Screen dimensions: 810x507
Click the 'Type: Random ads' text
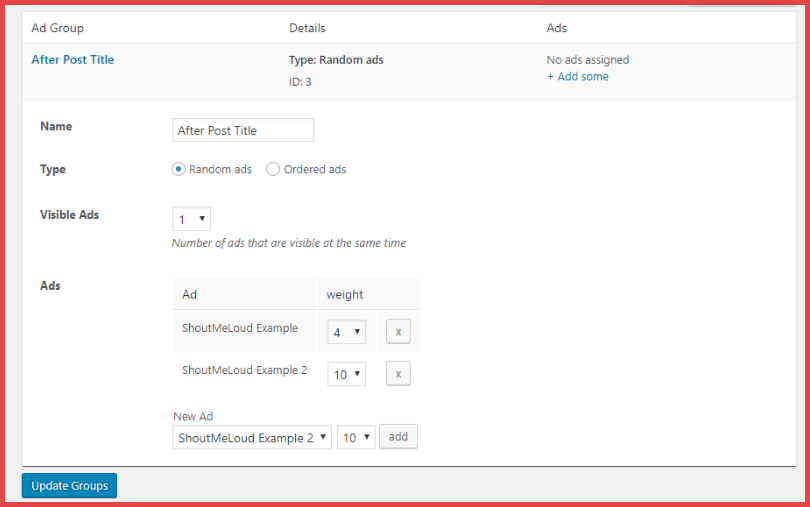tap(336, 60)
